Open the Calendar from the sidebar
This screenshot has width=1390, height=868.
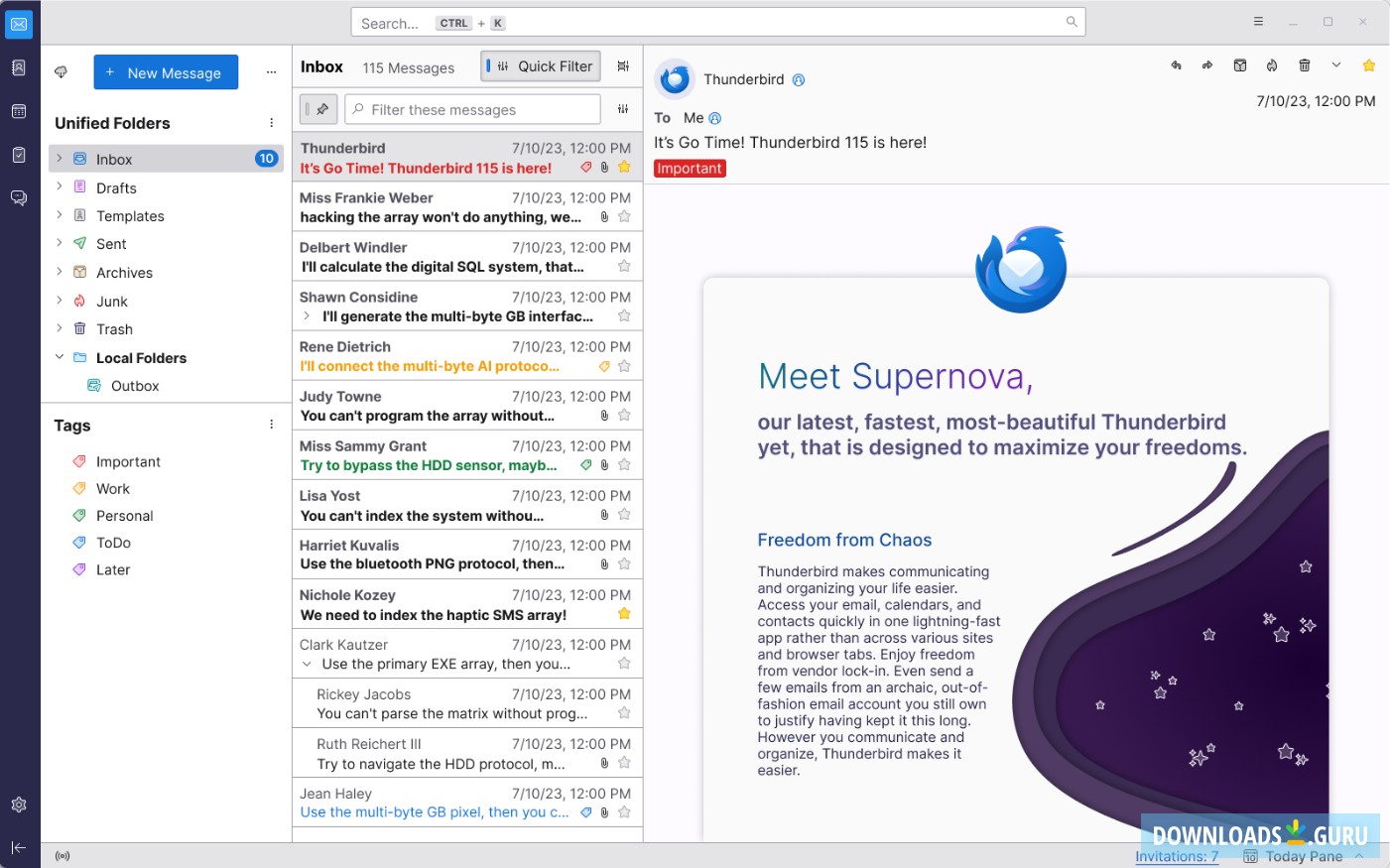19,111
